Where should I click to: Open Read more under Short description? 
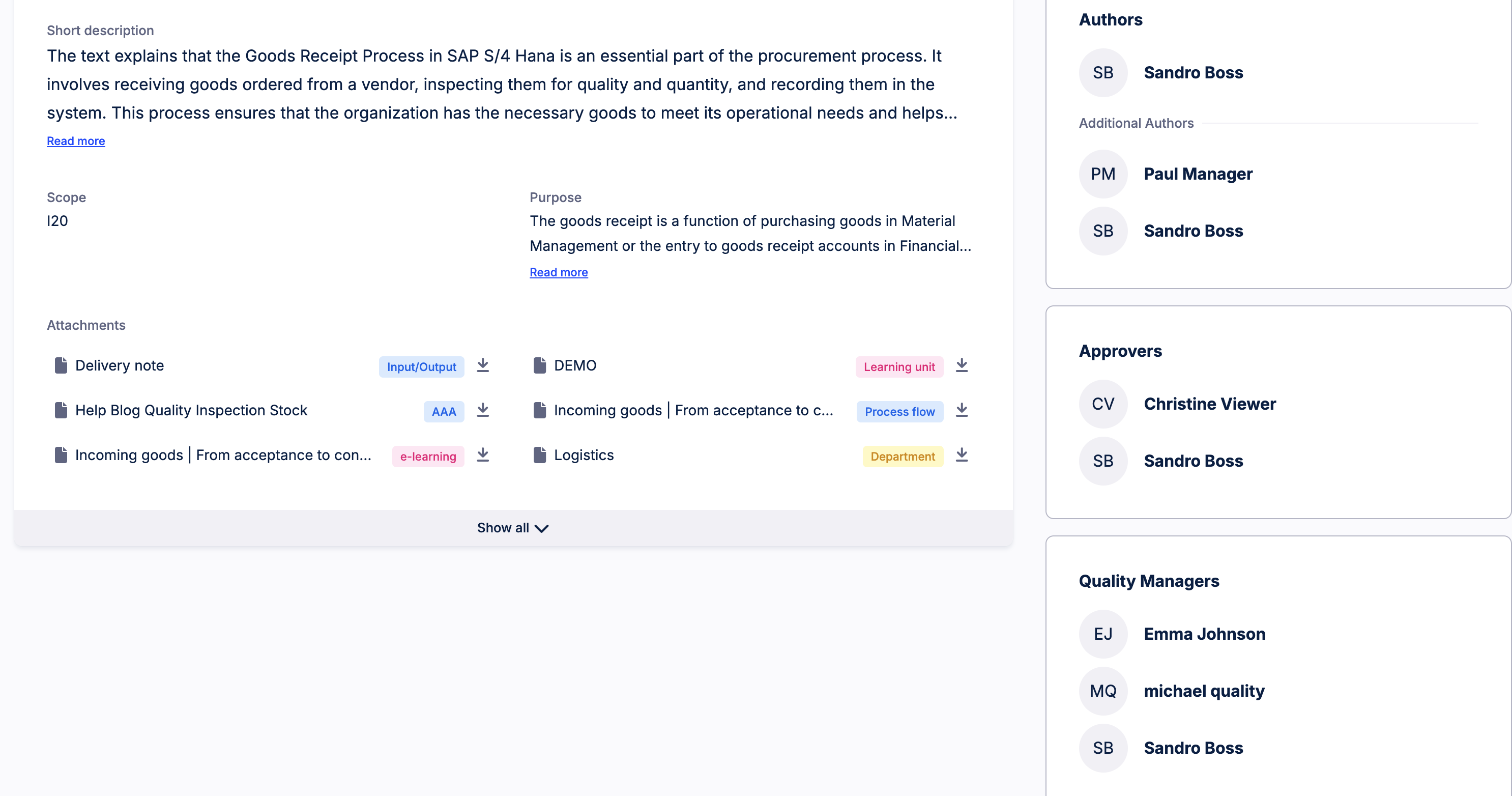click(76, 141)
